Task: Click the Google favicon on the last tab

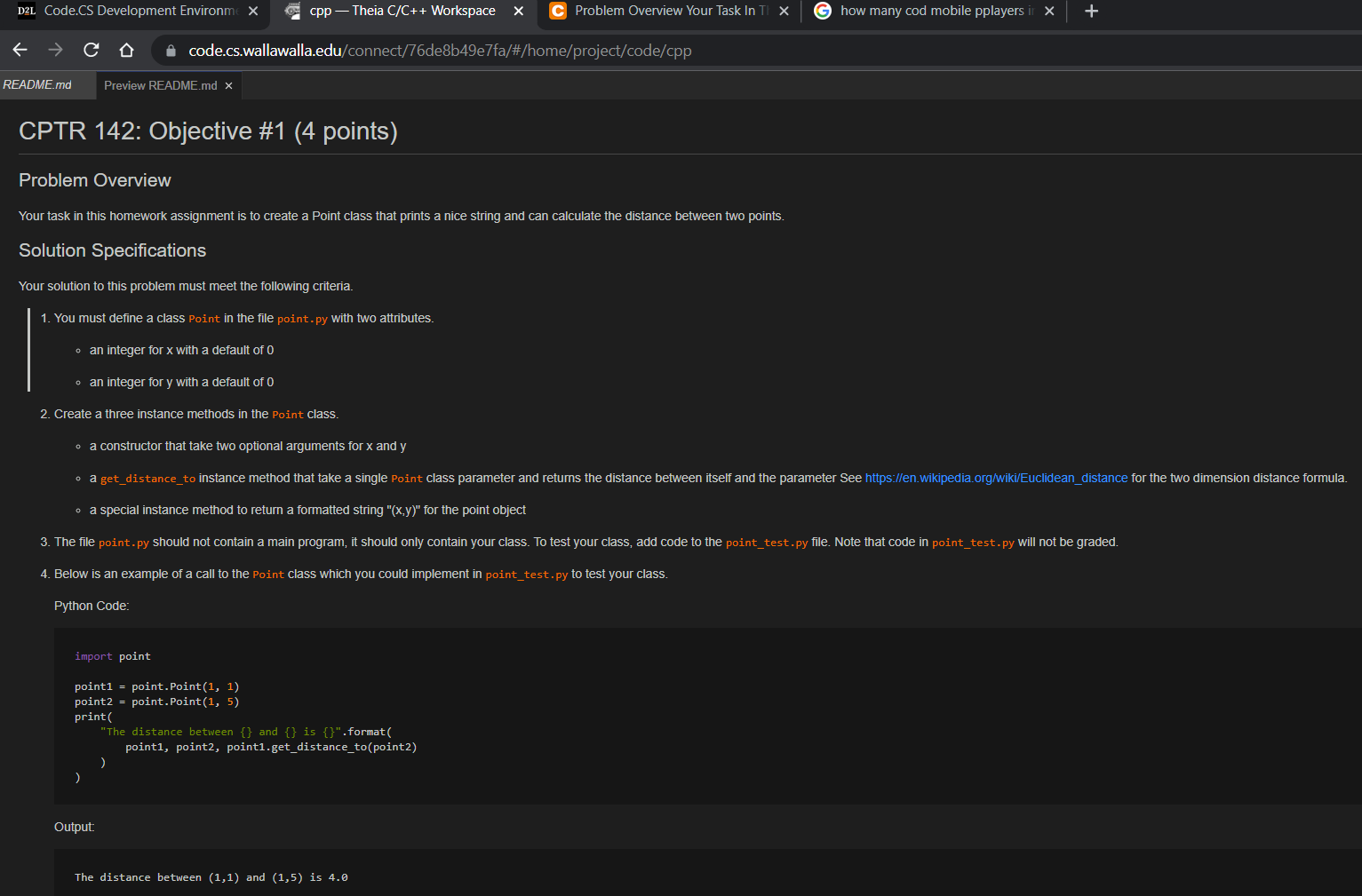Action: pyautogui.click(x=822, y=11)
